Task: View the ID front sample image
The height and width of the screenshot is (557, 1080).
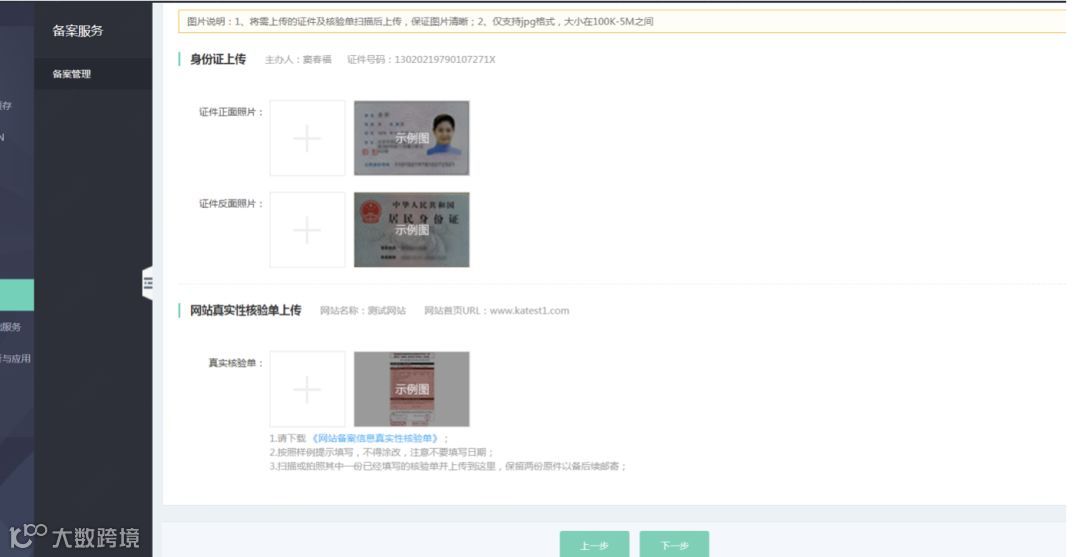Action: [411, 138]
